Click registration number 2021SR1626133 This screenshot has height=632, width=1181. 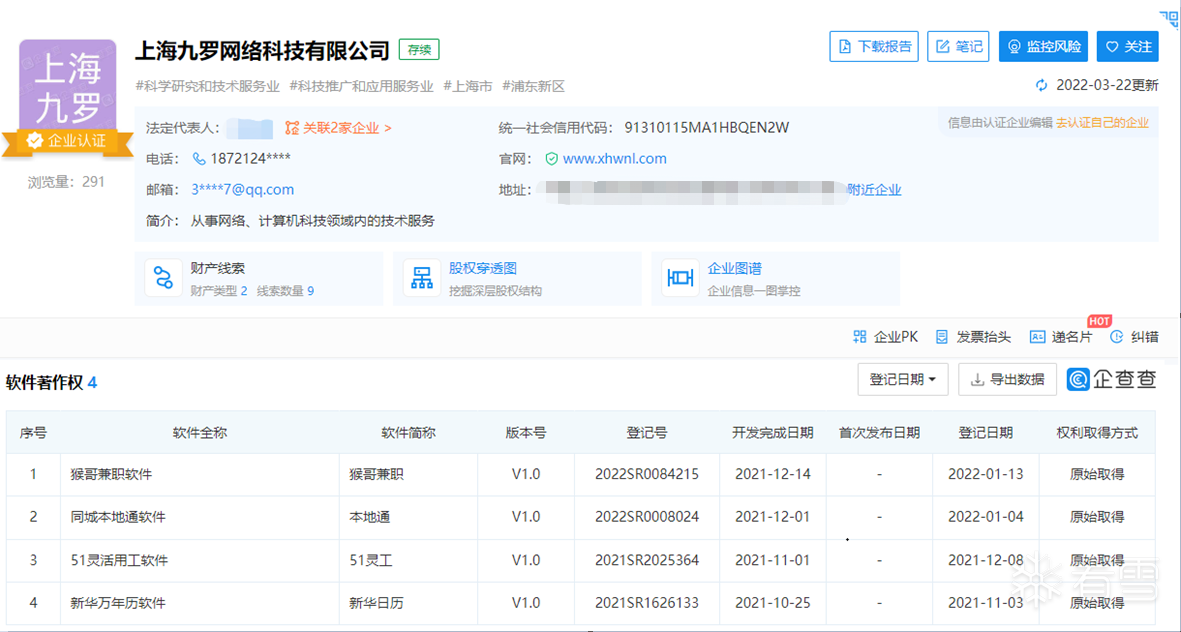pyautogui.click(x=647, y=603)
